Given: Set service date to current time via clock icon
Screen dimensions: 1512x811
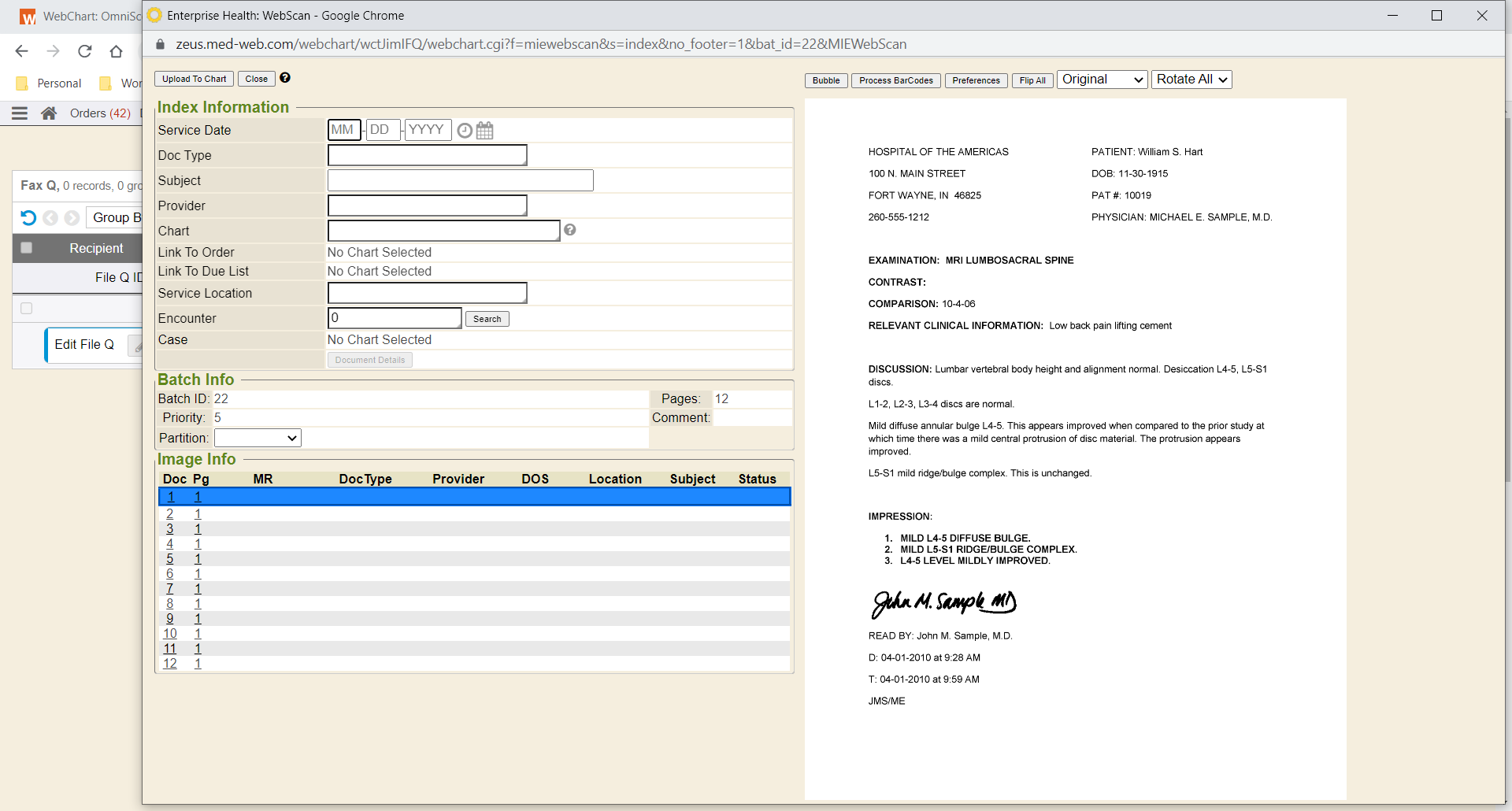Looking at the screenshot, I should point(465,131).
